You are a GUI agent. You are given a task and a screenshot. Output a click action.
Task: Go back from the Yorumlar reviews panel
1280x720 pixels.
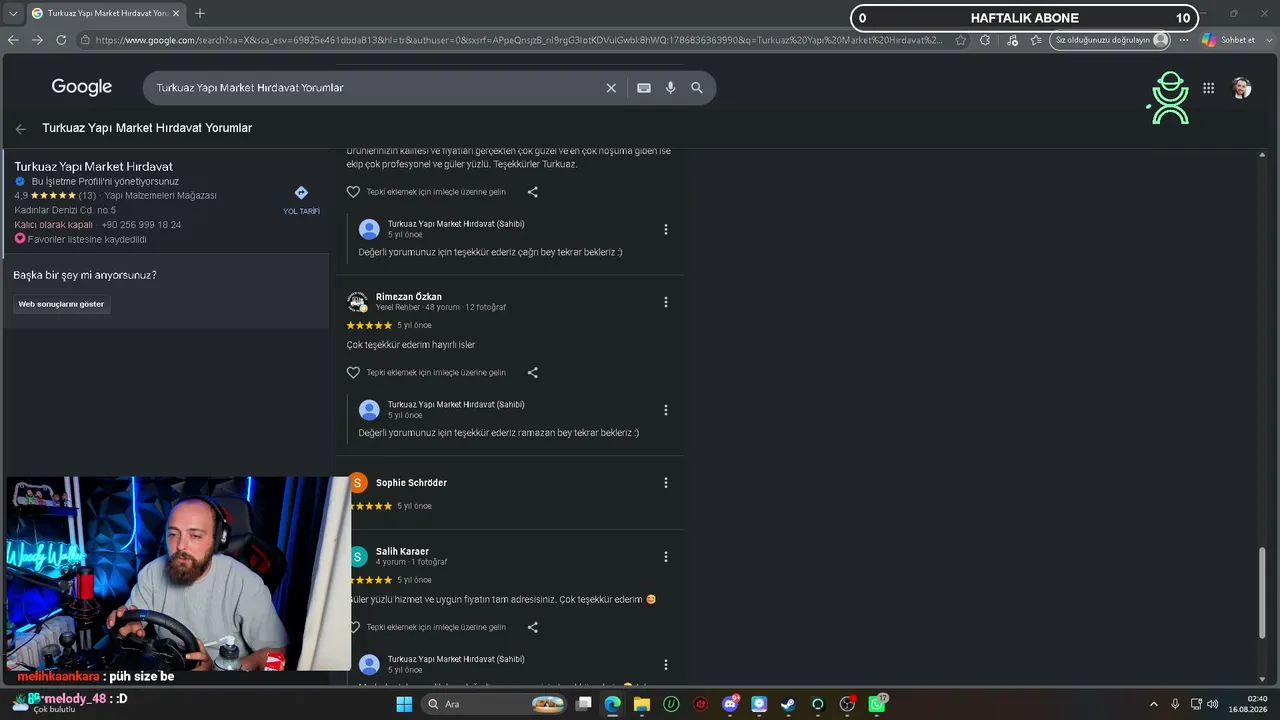(21, 128)
